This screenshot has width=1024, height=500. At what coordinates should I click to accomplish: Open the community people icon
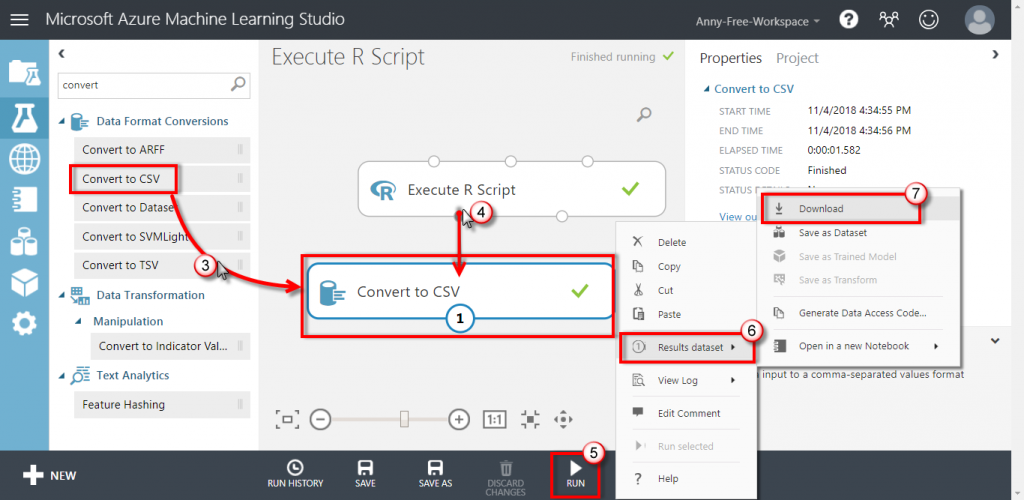889,20
